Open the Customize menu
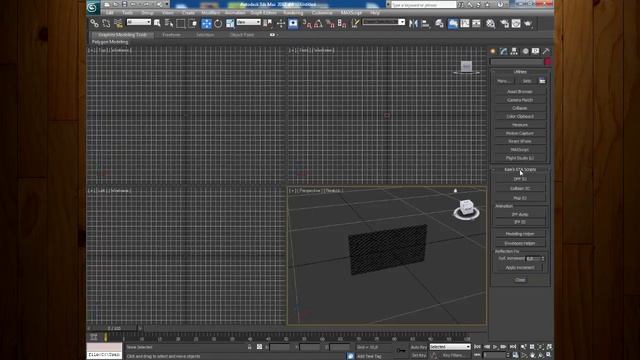Screen dimensions: 640x360 [322, 13]
